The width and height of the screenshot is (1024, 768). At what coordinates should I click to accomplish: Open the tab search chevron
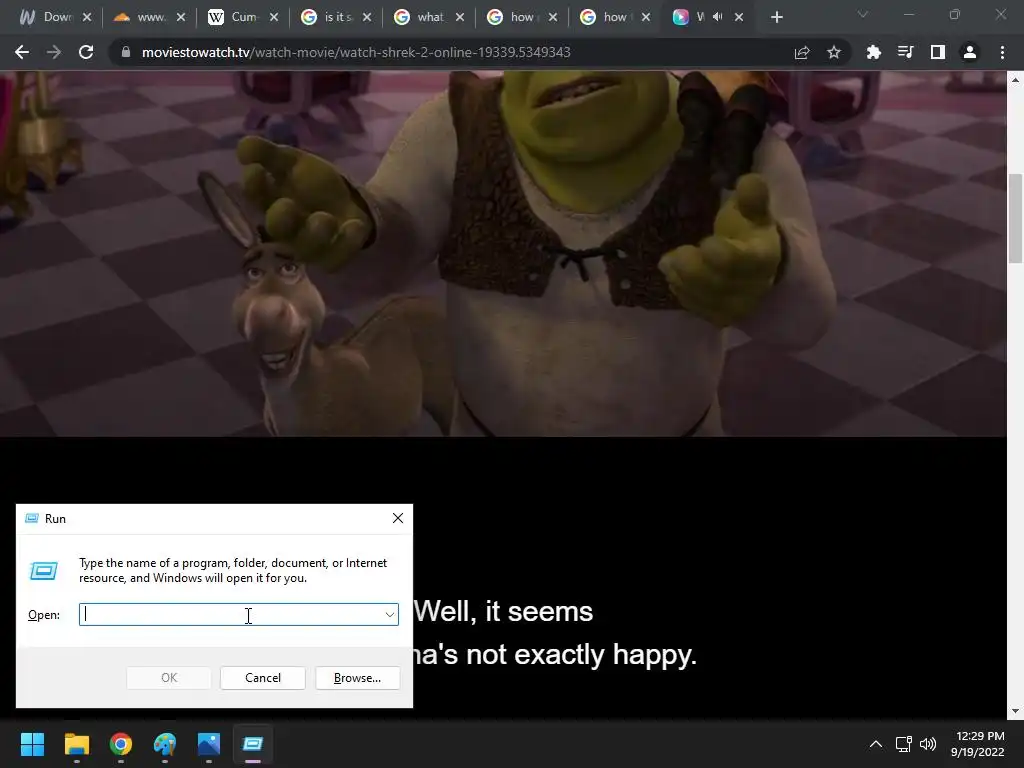pyautogui.click(x=863, y=14)
